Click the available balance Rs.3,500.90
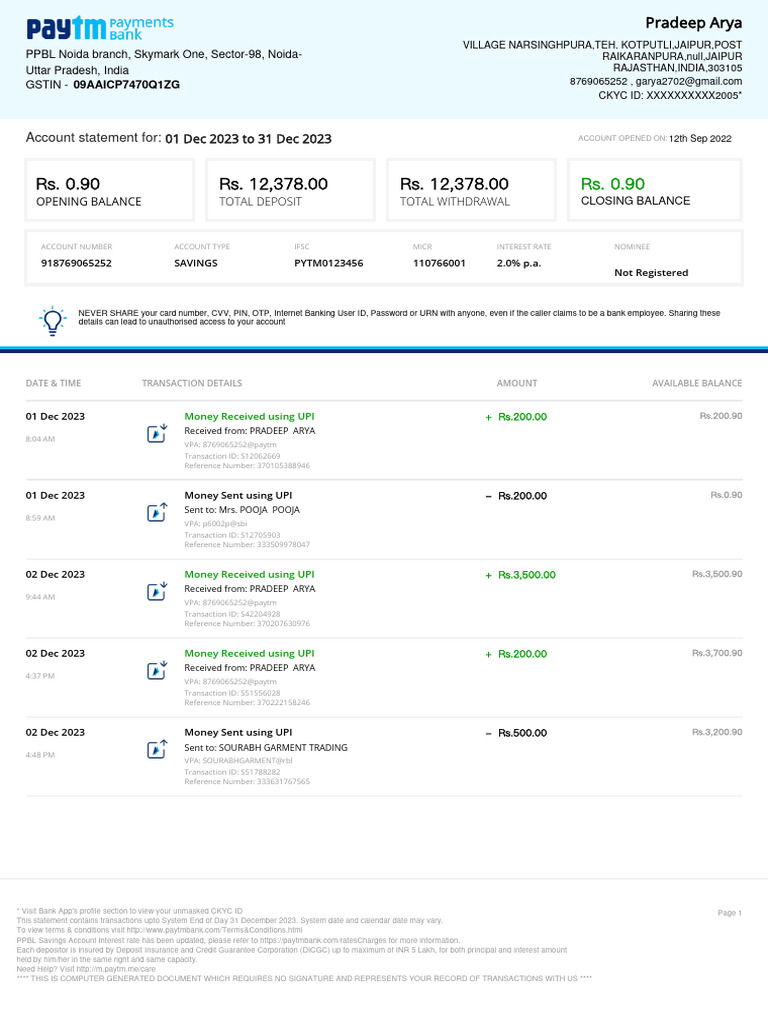 point(717,574)
